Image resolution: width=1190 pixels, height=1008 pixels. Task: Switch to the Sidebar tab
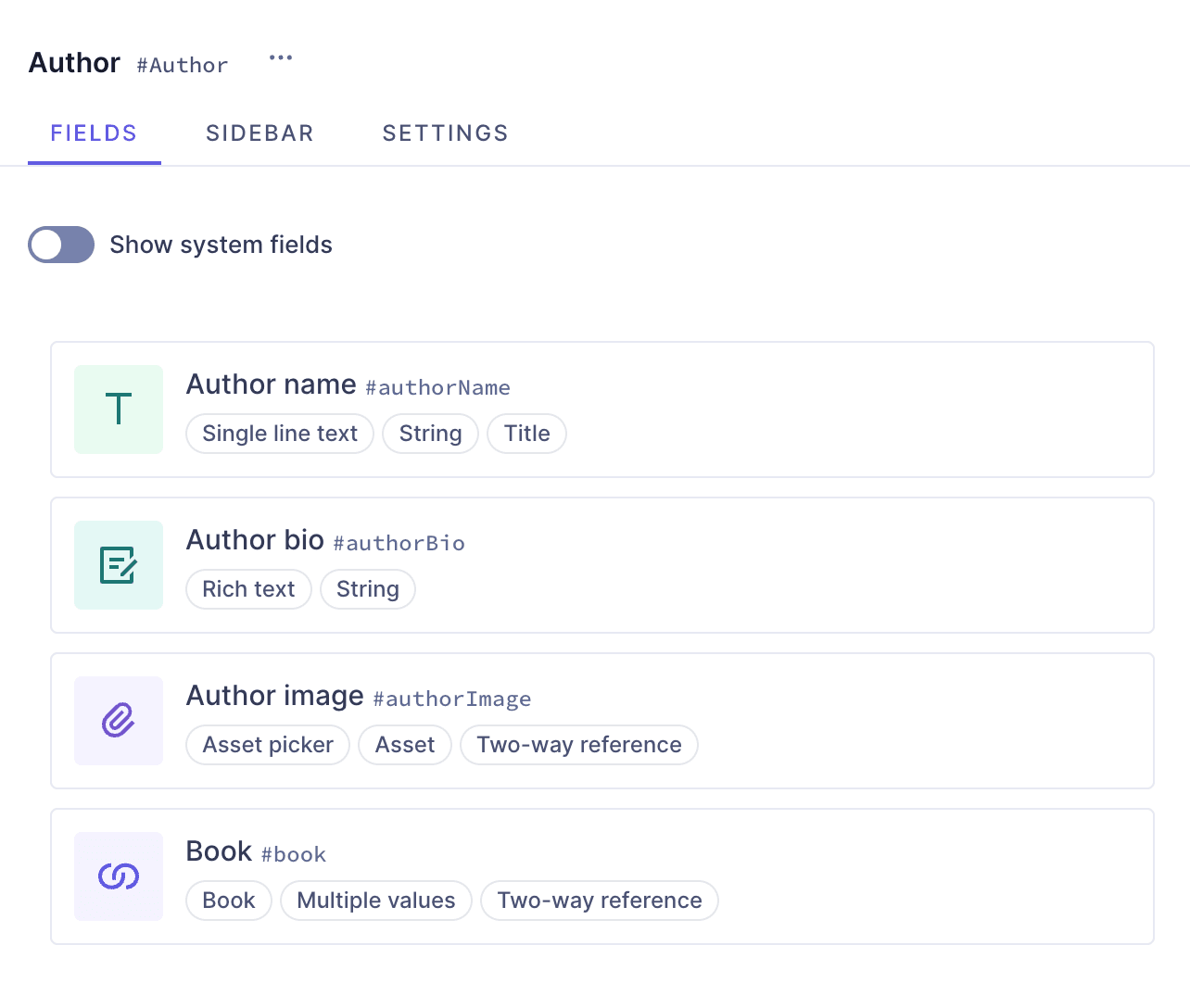tap(260, 133)
